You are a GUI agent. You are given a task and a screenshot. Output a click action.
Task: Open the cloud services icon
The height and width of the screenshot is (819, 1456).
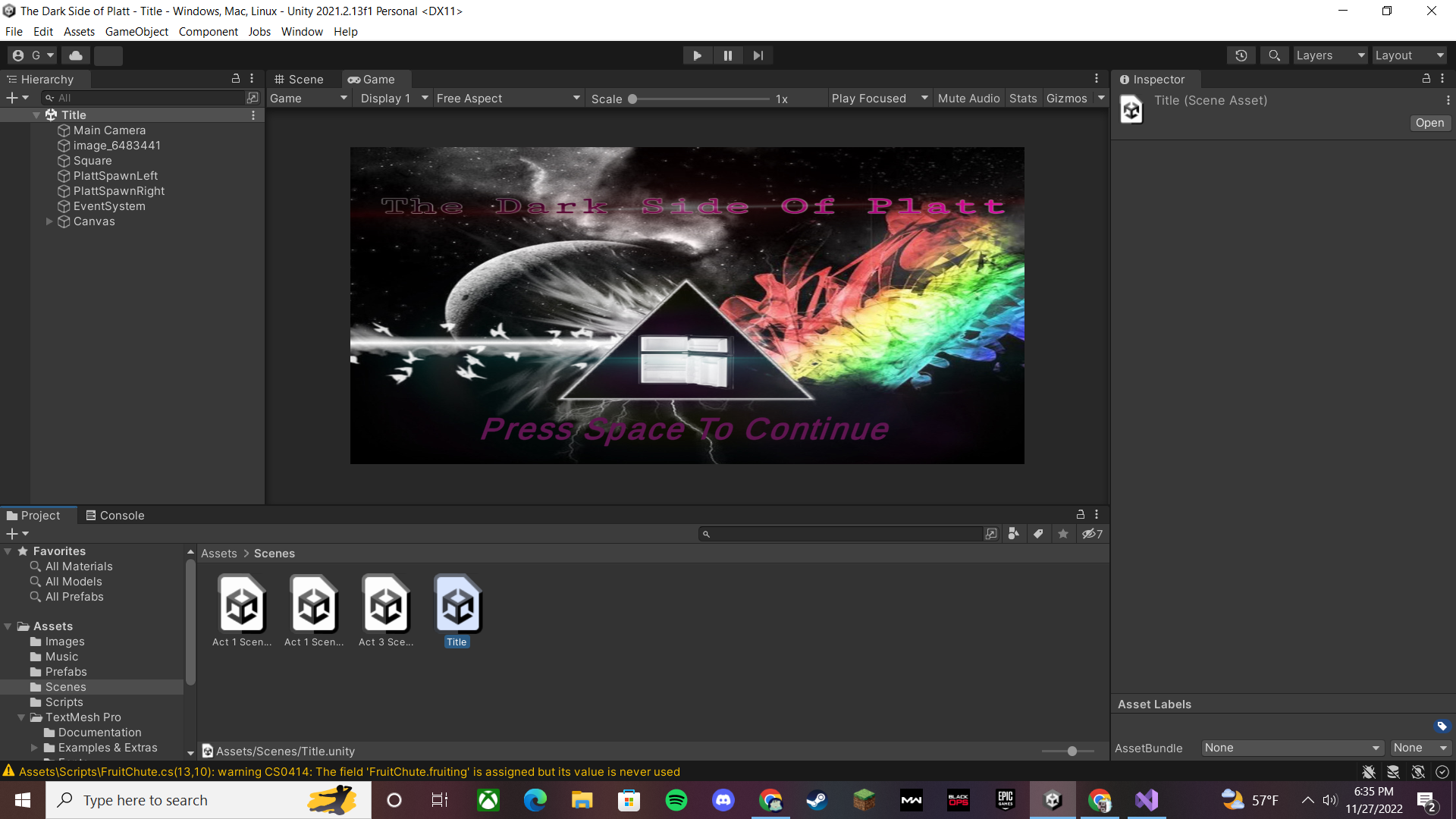click(x=76, y=55)
